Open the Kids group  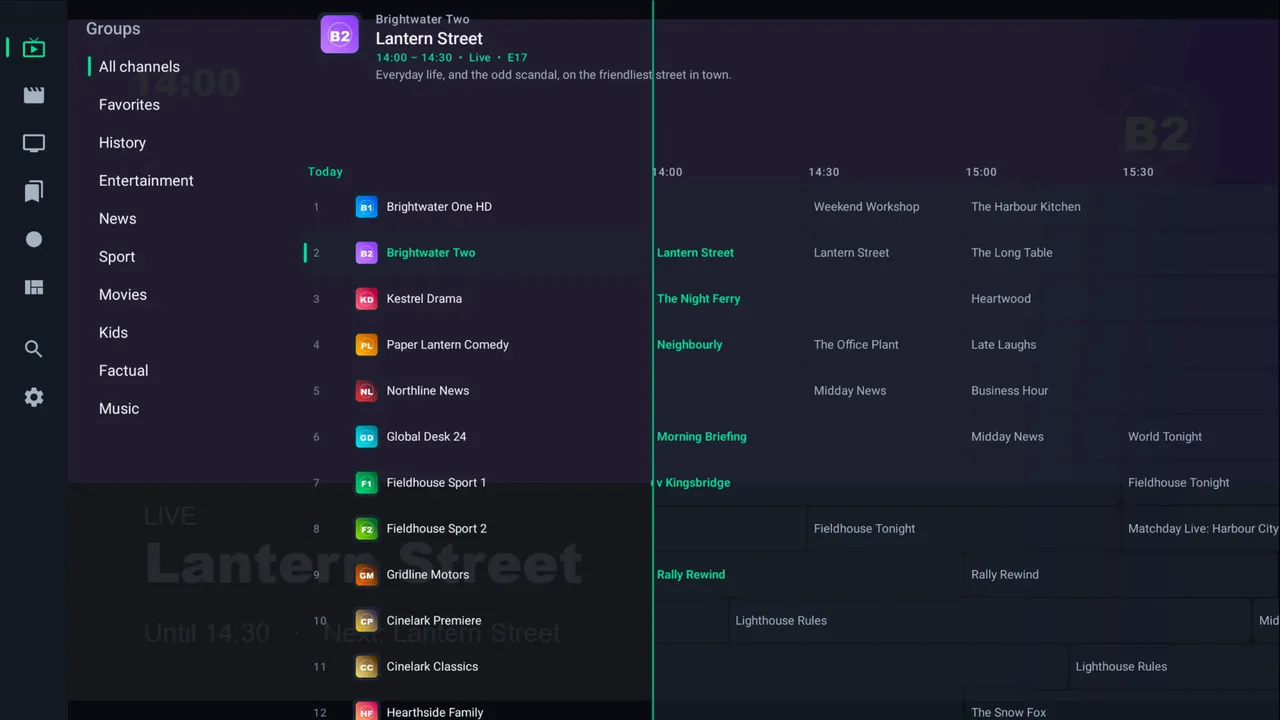(x=113, y=333)
